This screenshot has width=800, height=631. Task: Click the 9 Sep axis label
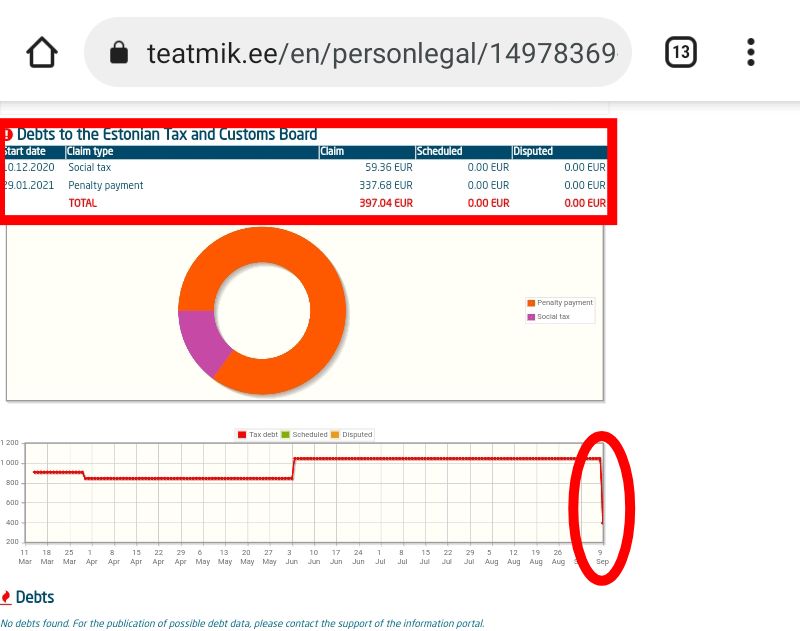click(x=602, y=557)
